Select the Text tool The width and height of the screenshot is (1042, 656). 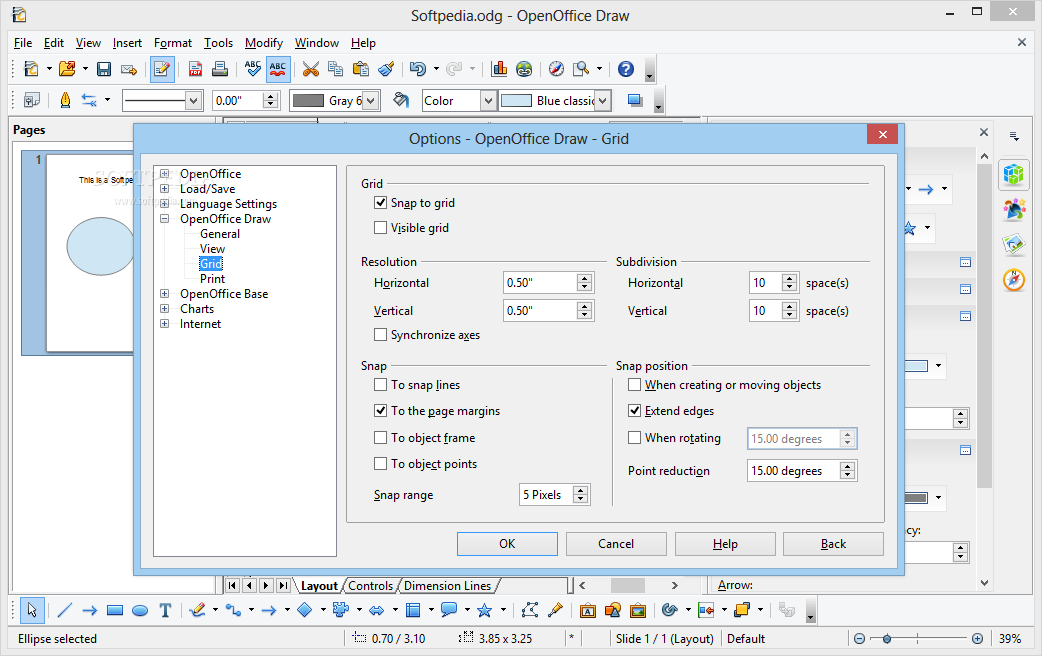coord(165,610)
